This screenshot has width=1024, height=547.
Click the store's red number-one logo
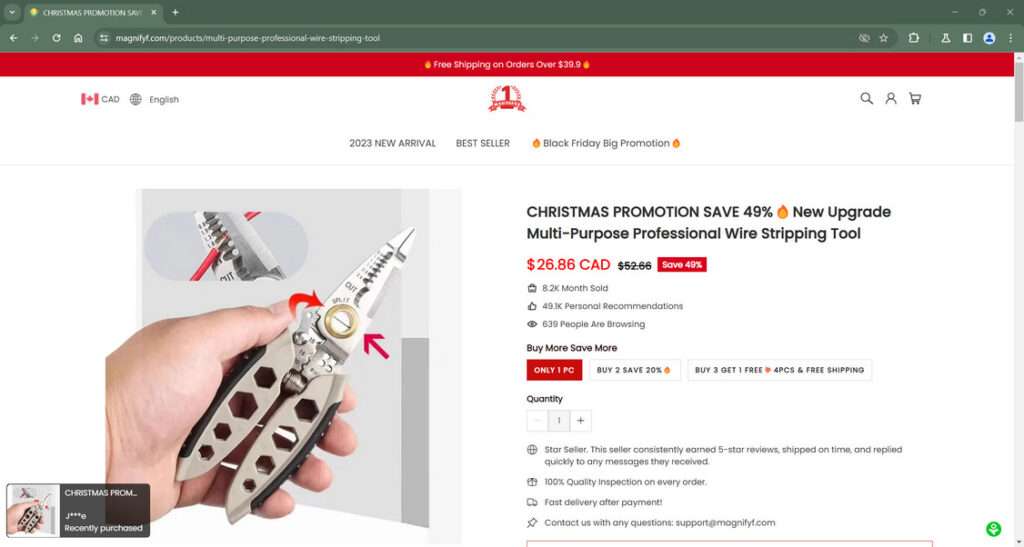(x=507, y=99)
